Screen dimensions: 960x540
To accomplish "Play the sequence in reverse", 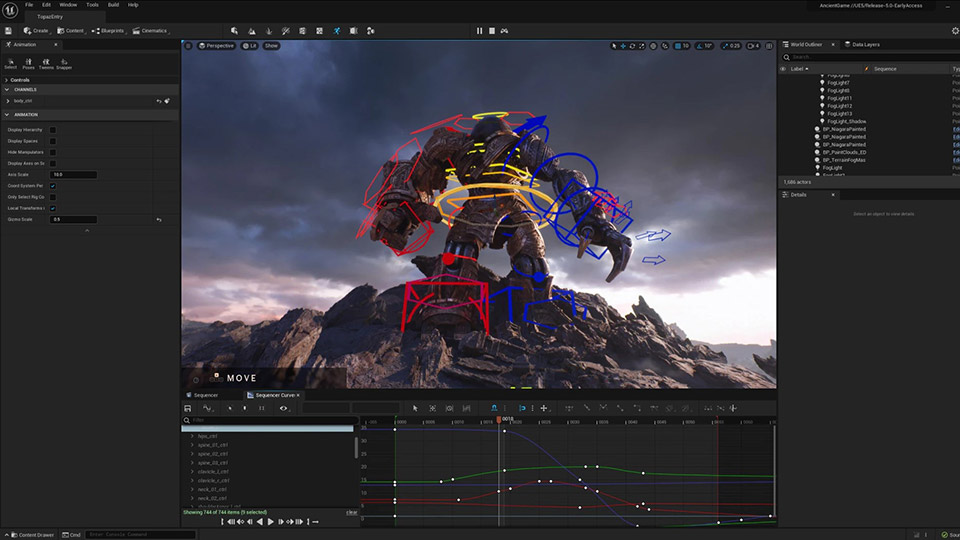I will [260, 522].
